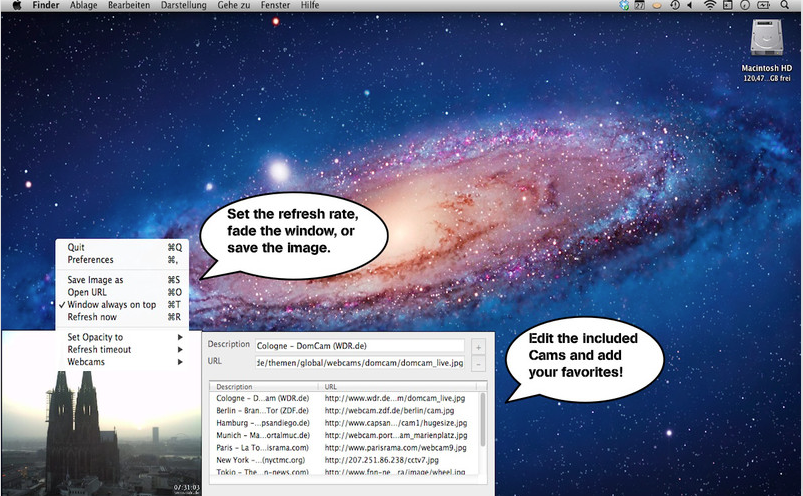This screenshot has width=803, height=496.
Task: Open the Time Machine status icon
Action: point(674,6)
